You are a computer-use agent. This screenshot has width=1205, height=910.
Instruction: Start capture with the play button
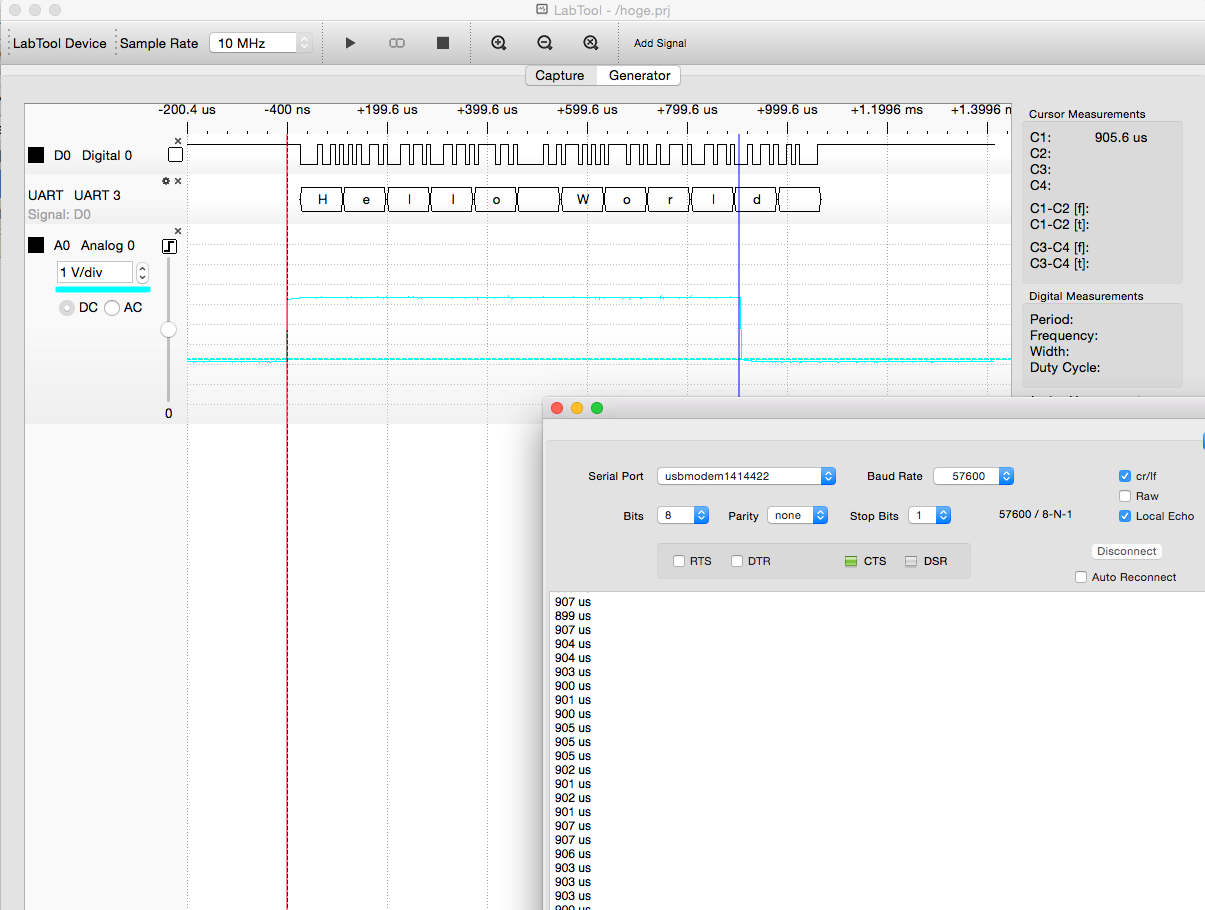(350, 43)
